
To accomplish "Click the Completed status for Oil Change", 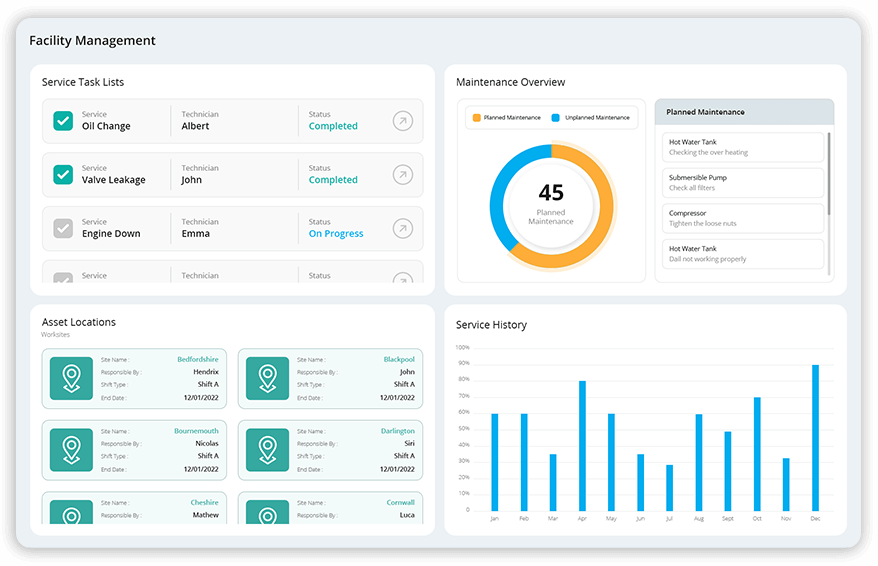I will click(x=333, y=127).
